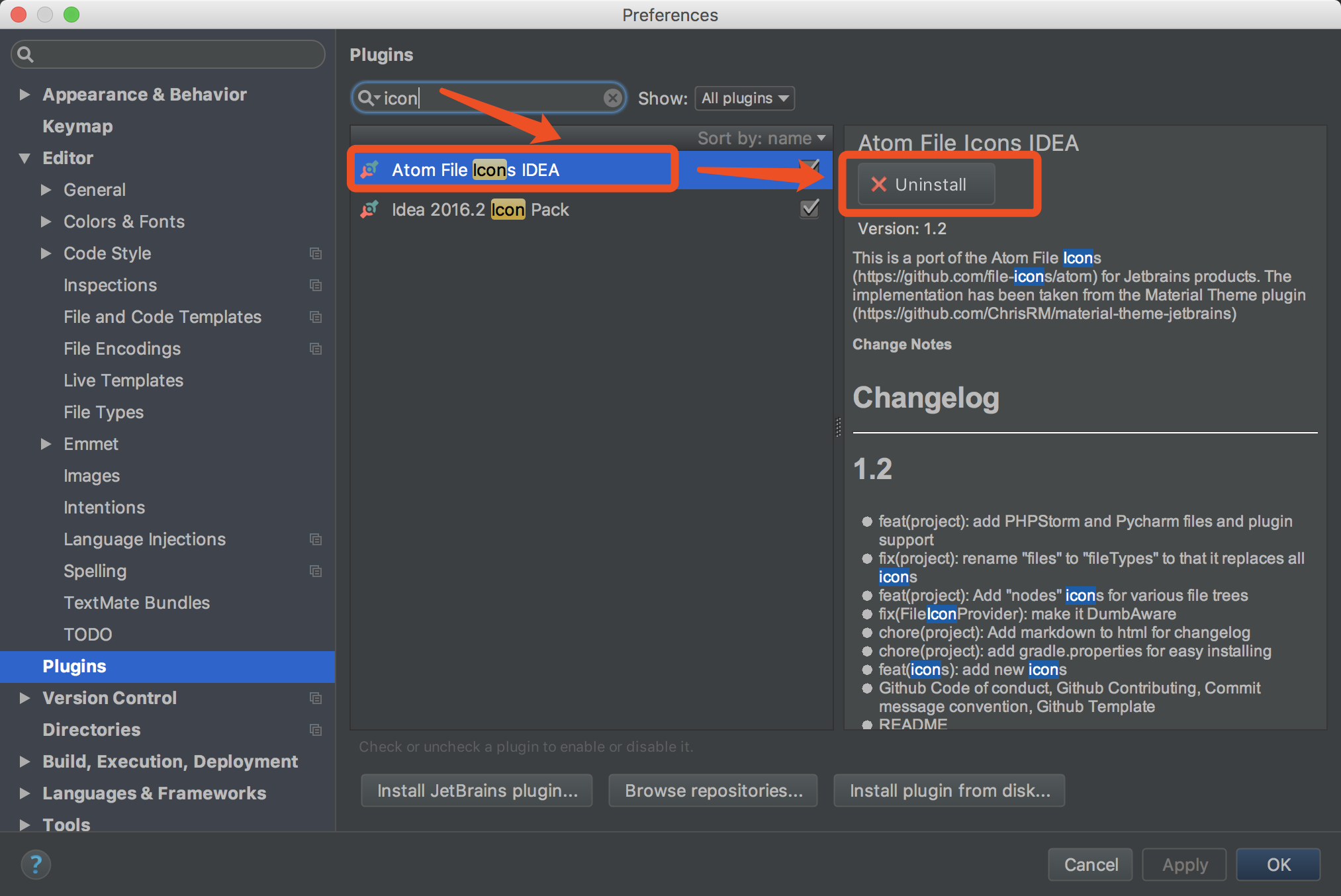Open the Sort by name dropdown

tap(761, 138)
